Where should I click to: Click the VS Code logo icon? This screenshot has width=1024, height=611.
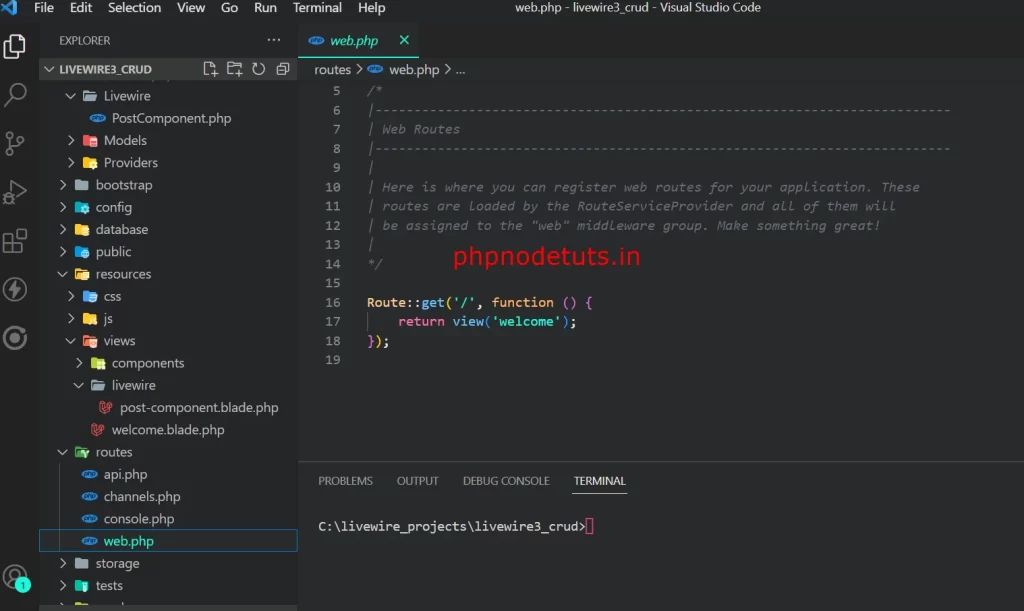[10, 8]
